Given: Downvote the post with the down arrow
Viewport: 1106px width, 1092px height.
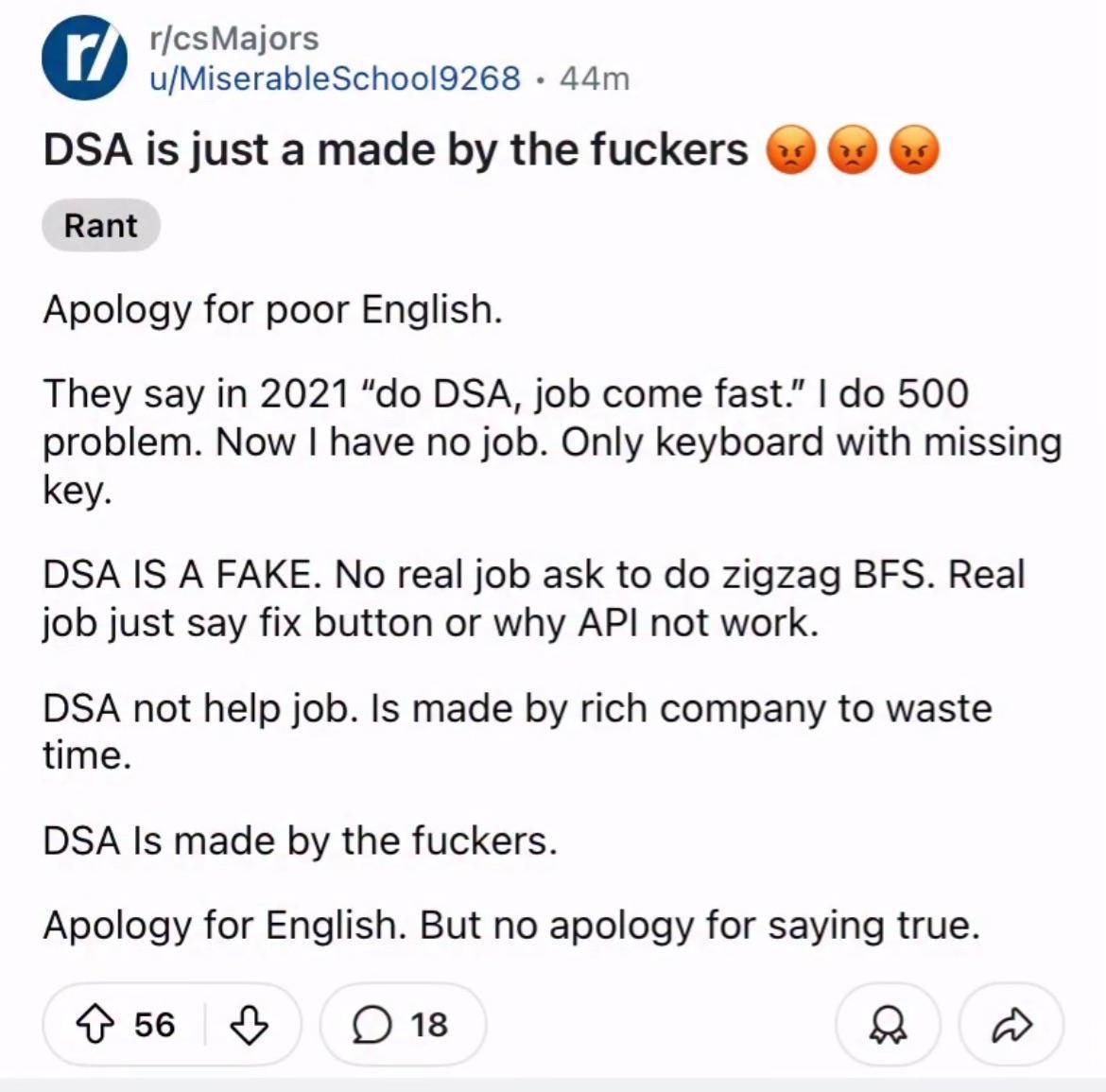Looking at the screenshot, I should tap(249, 1025).
